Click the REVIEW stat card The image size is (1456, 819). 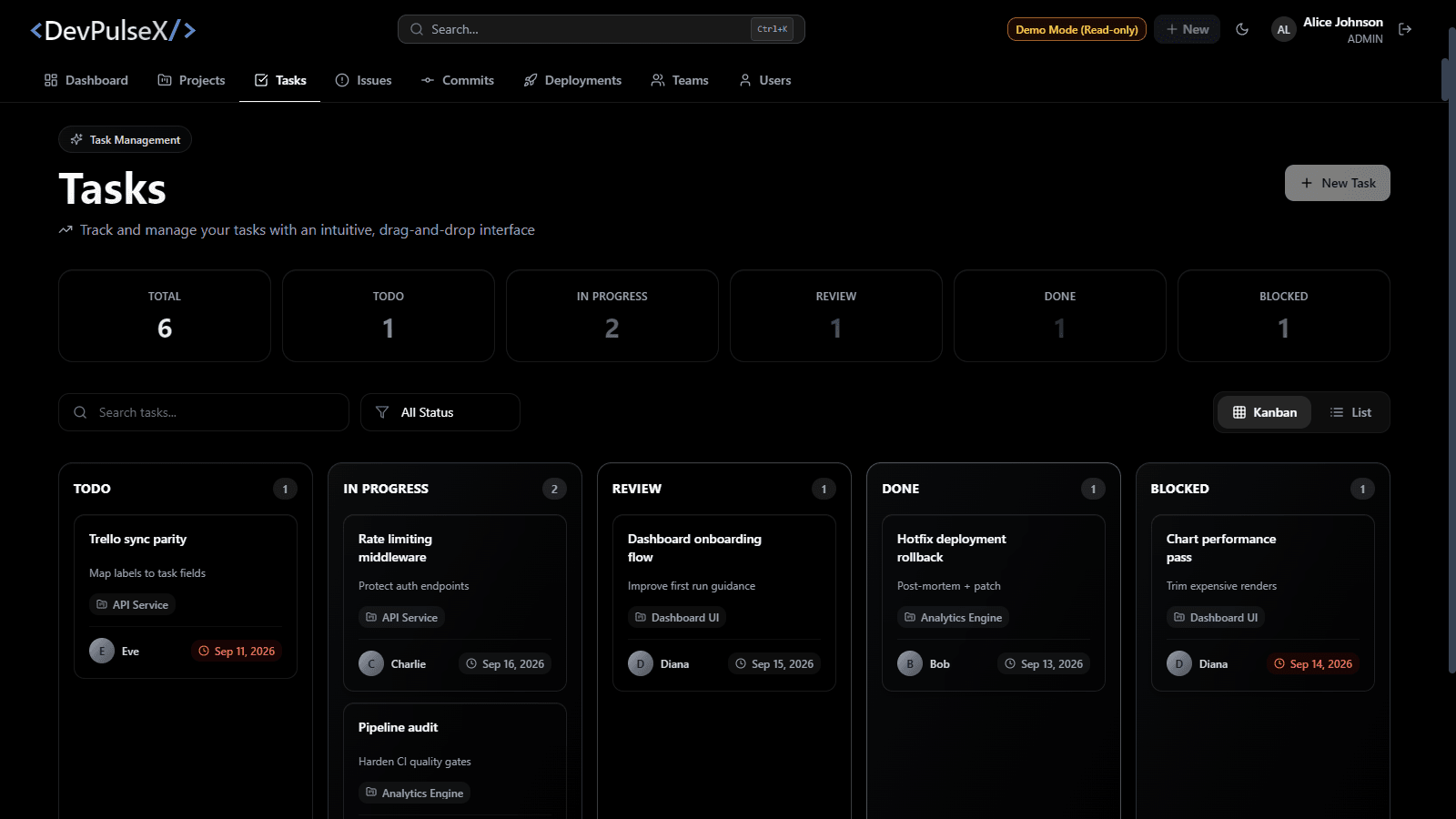tap(836, 316)
